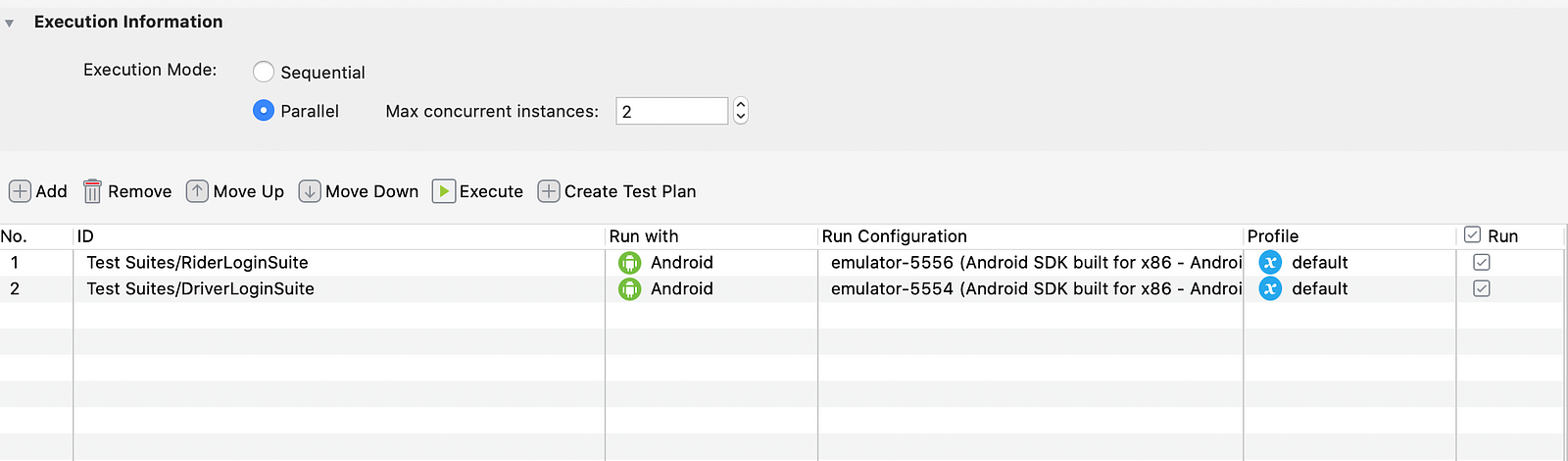Click default profile icon for RiderLoginSuite

point(1270,263)
